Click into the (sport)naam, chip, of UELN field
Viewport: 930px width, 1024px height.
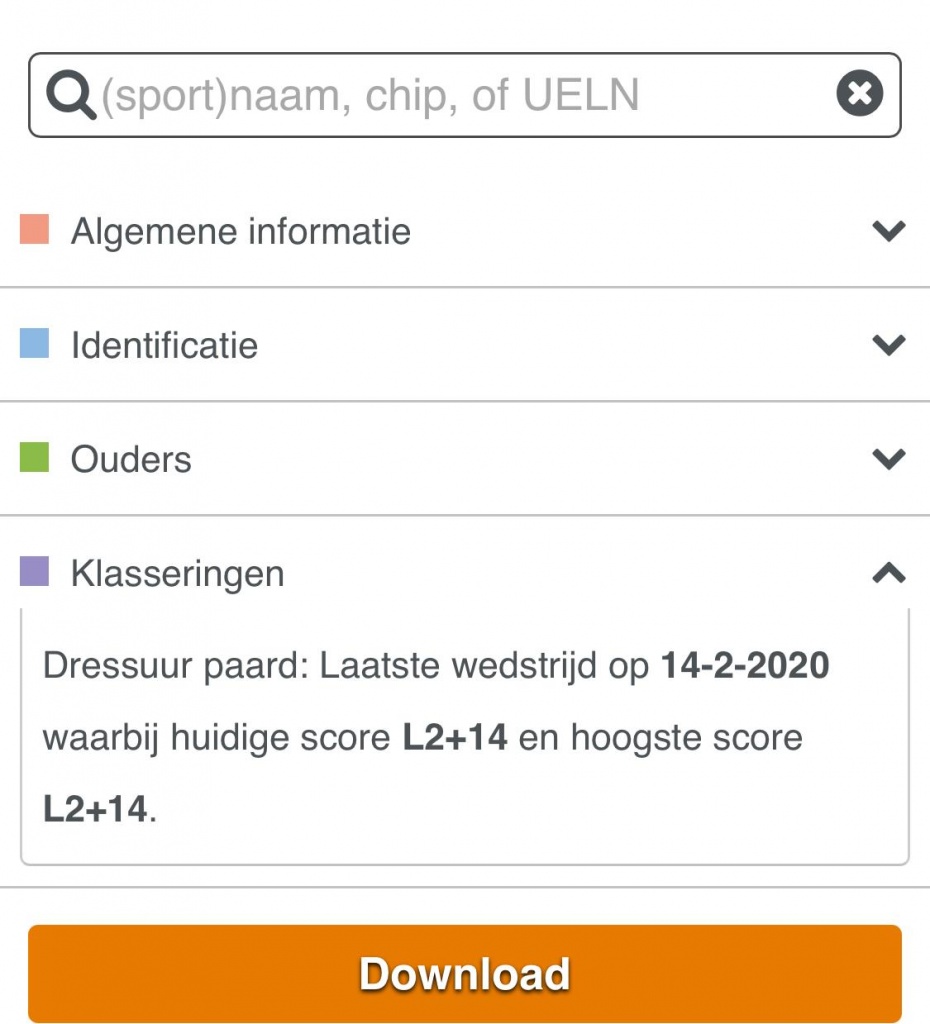(x=464, y=95)
